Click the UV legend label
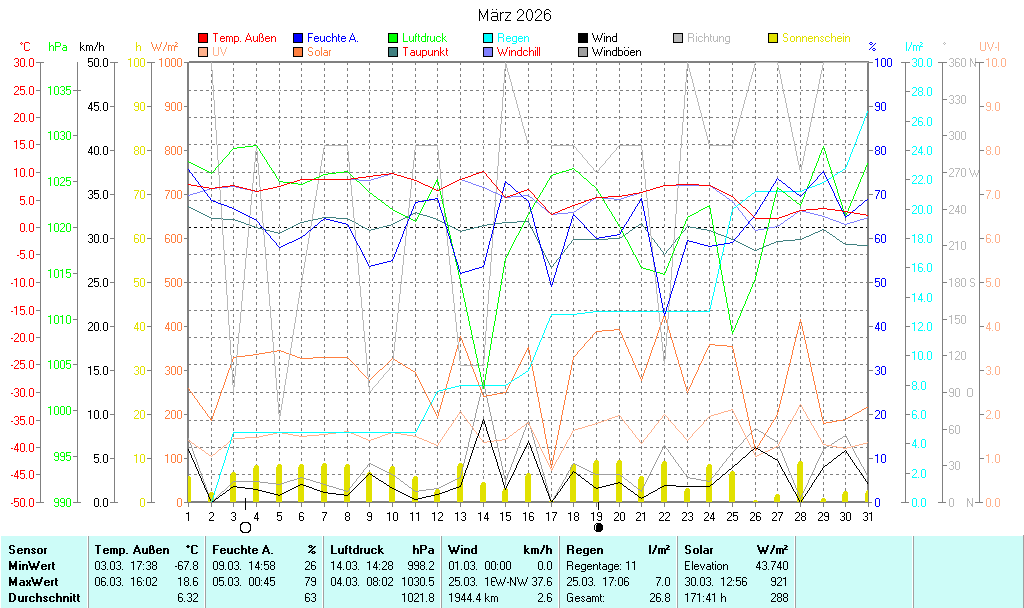 [x=219, y=52]
